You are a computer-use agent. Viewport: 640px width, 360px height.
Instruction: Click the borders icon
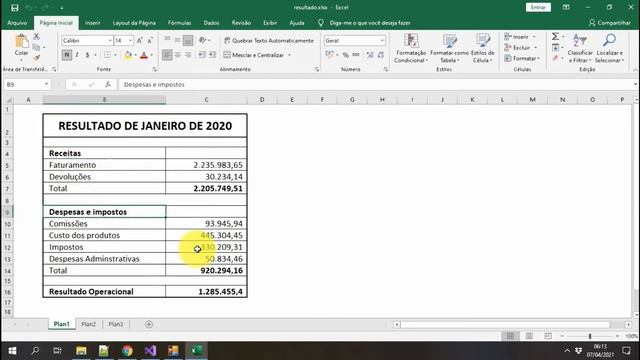(107, 55)
